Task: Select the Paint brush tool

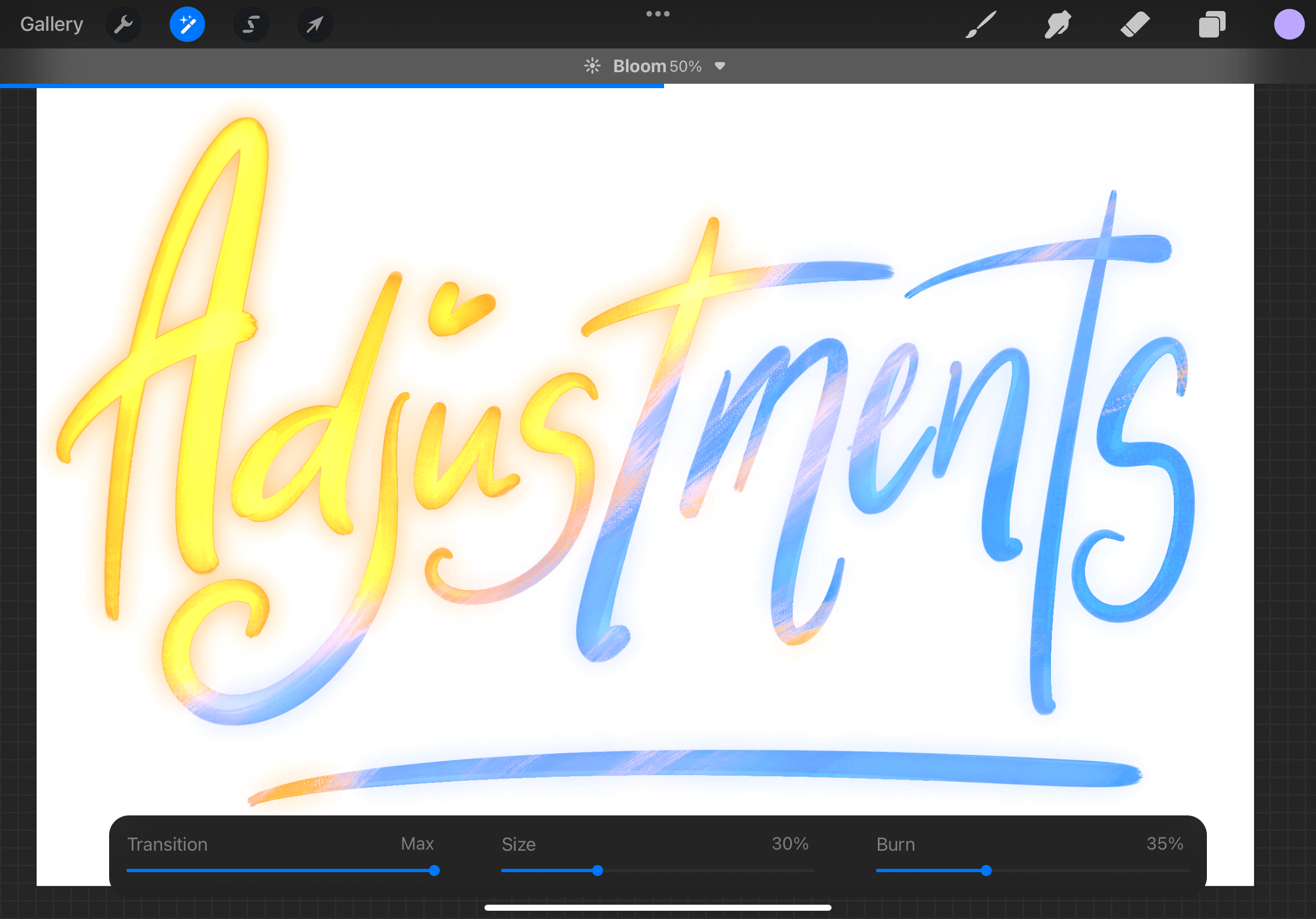Action: pyautogui.click(x=981, y=25)
